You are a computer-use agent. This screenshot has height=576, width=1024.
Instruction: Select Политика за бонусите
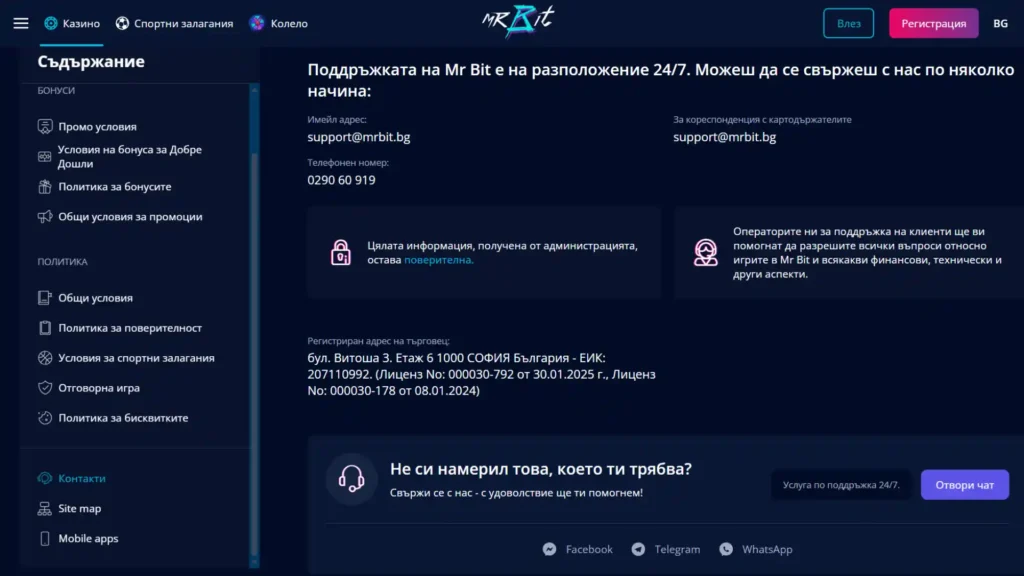coord(115,187)
